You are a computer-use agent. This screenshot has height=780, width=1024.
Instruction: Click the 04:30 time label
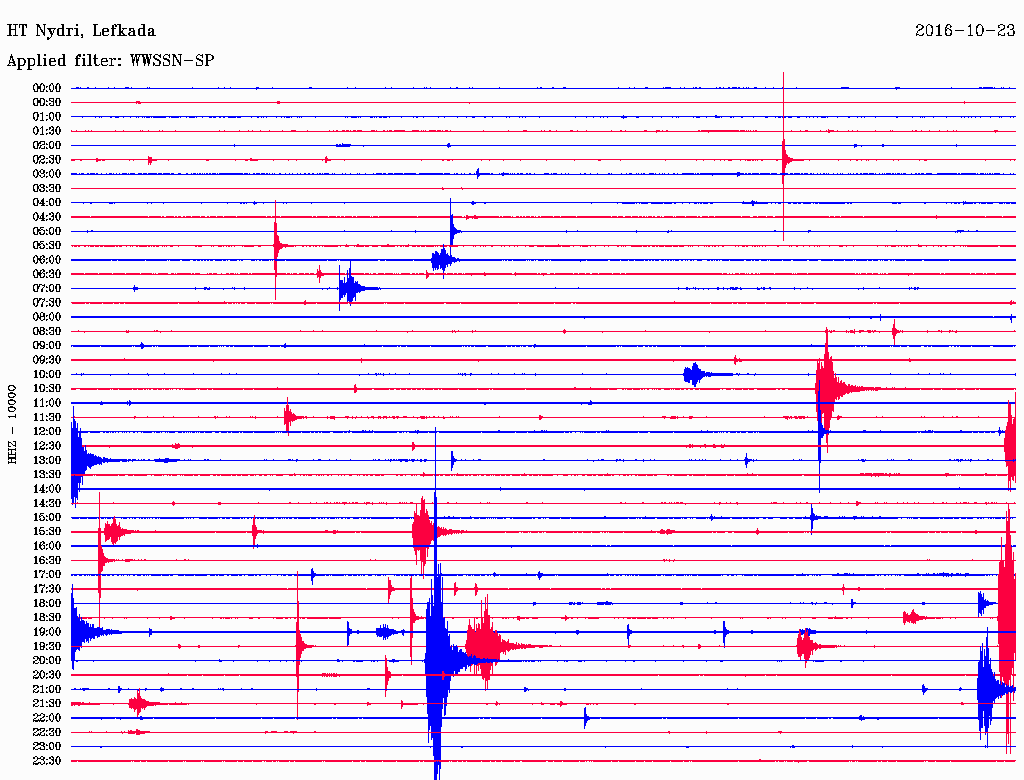pos(47,217)
